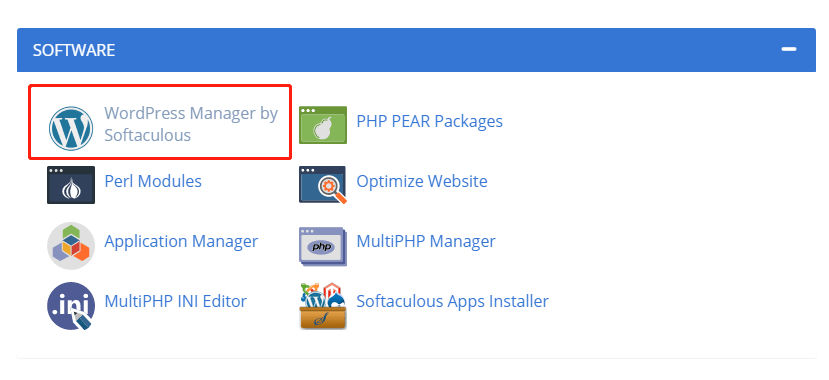Click the word Softaculous under WordPress Manager
Screen dimensions: 829x380
pyautogui.click(x=147, y=135)
